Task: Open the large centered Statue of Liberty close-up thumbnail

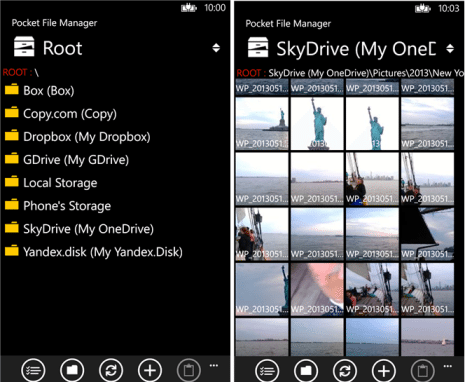Action: point(317,124)
